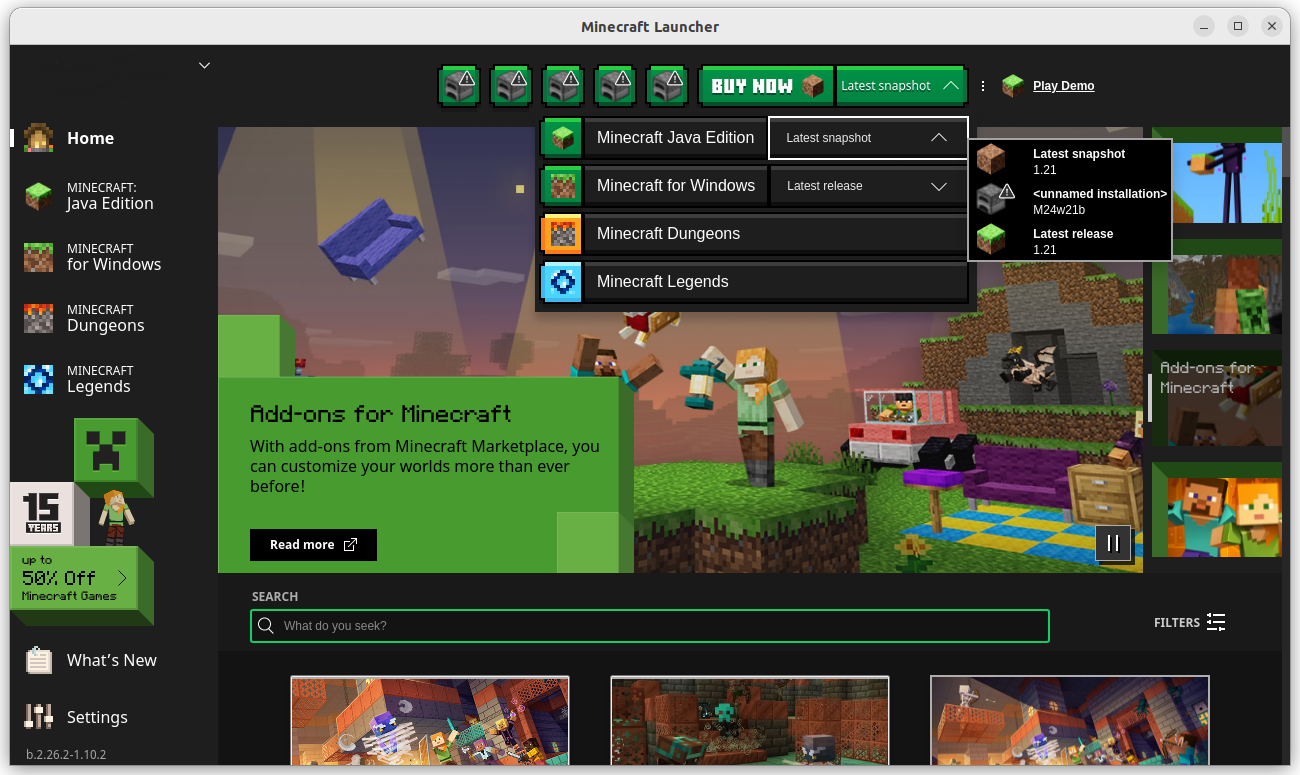1300x775 pixels.
Task: Collapse the Latest snapshot dropdown next to BUY NOW
Action: coord(902,86)
